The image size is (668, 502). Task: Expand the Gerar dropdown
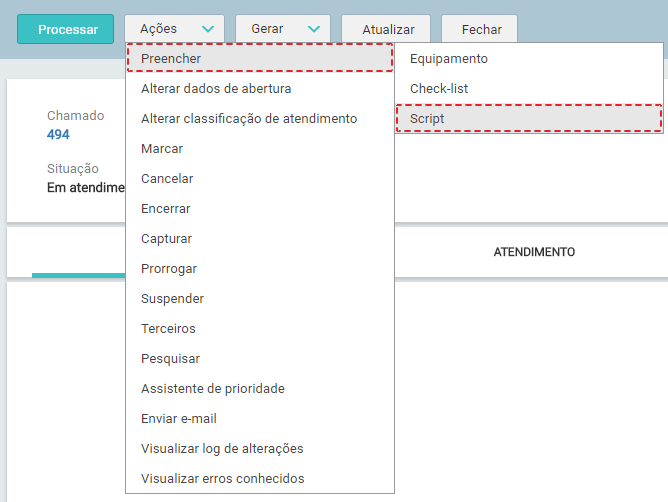(x=283, y=29)
